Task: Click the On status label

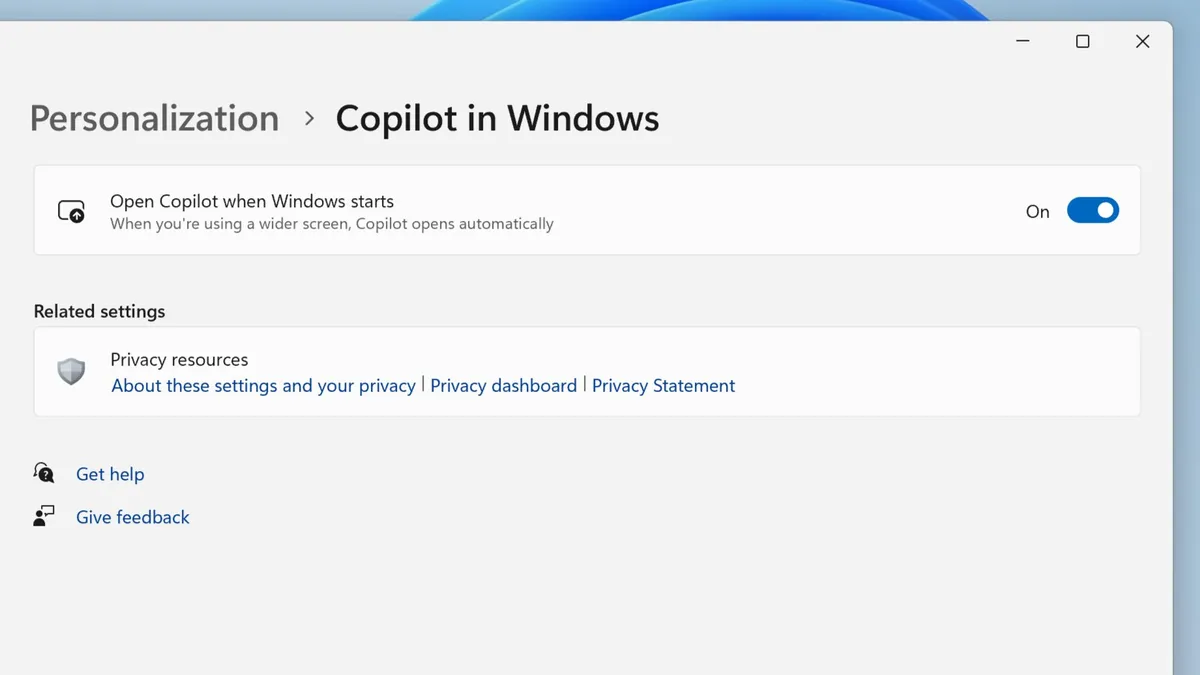Action: coord(1038,212)
